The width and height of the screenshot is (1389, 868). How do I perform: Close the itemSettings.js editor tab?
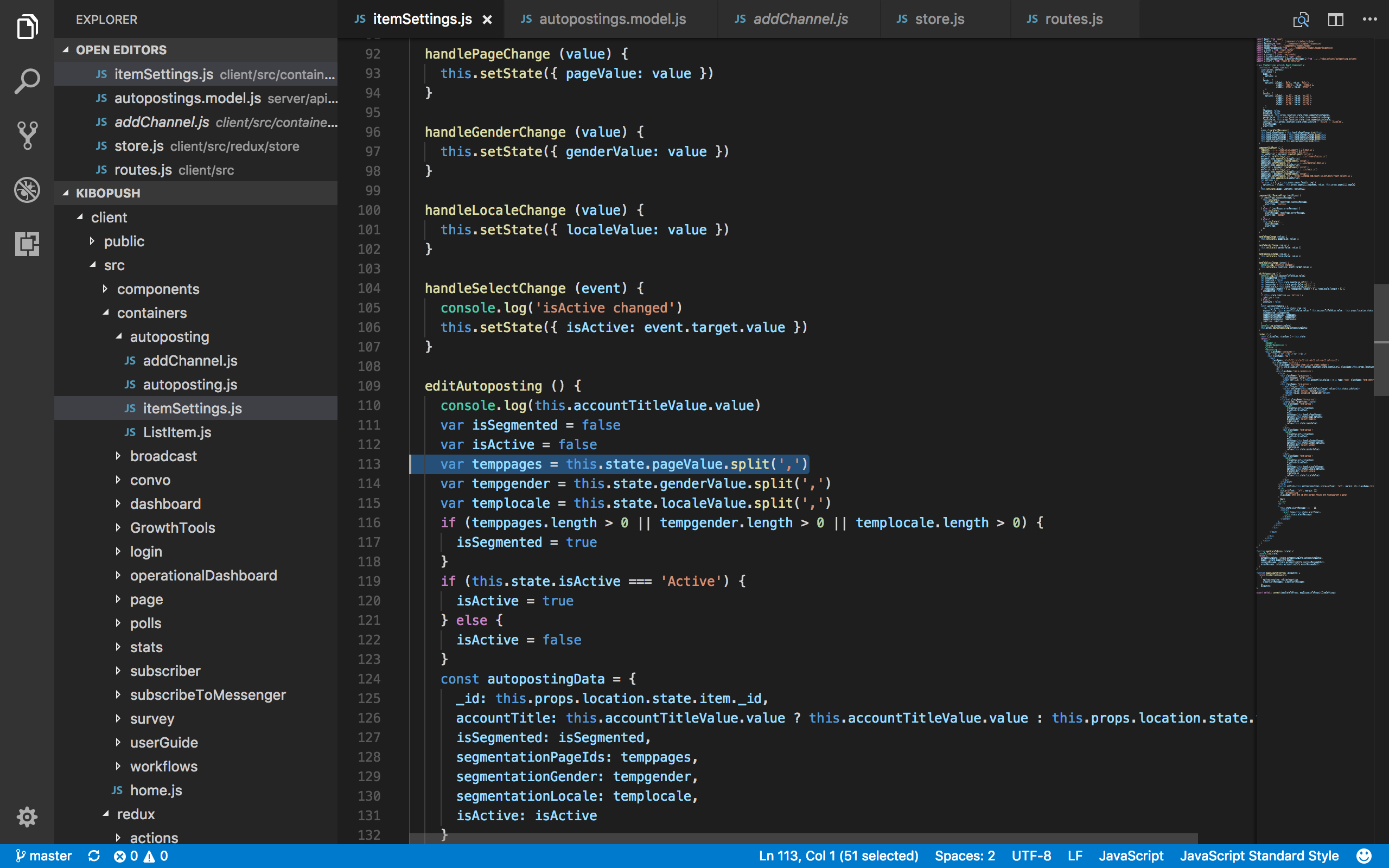pyautogui.click(x=487, y=20)
